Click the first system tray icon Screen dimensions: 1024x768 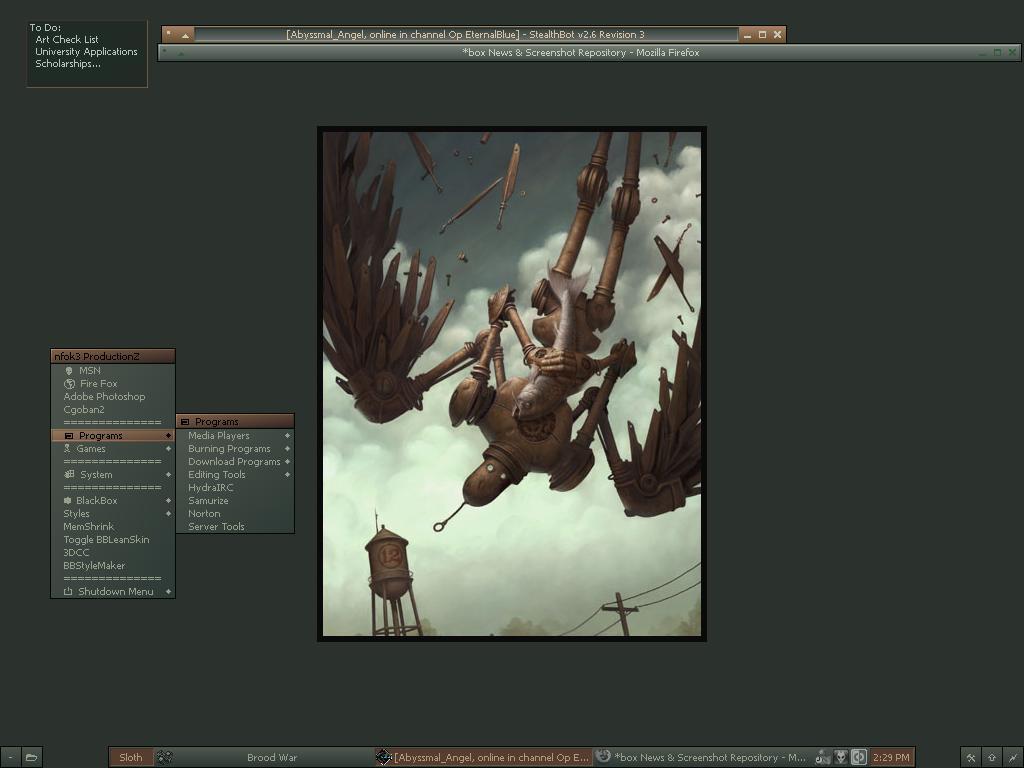coord(823,758)
